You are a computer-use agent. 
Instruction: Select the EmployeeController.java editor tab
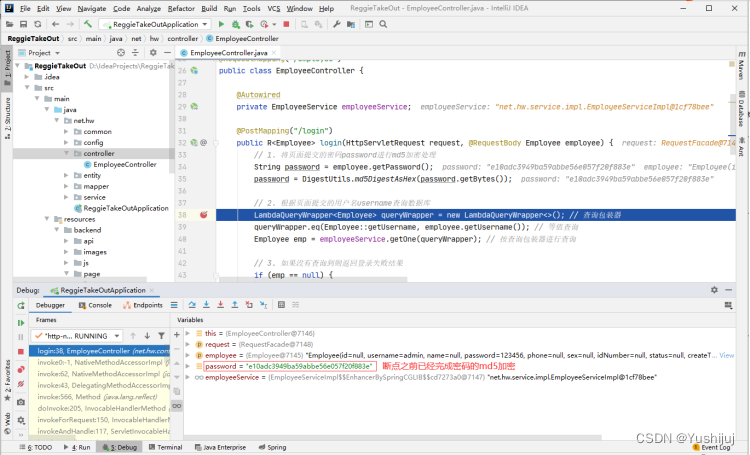click(228, 53)
